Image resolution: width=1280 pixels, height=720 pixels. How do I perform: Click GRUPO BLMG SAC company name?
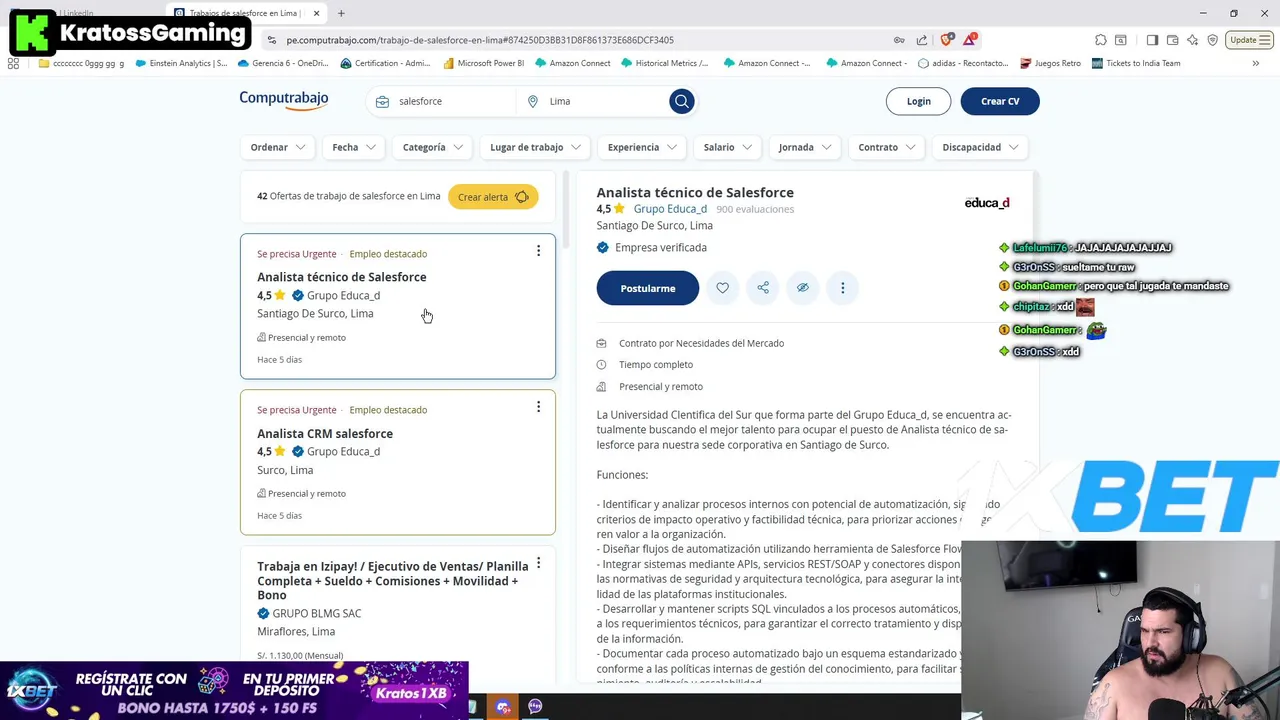317,613
